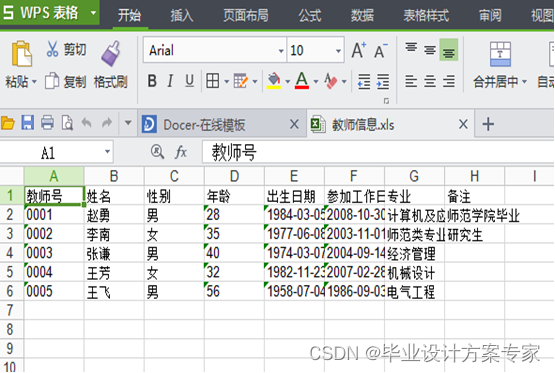Switch to the 插入 (Insert) tab
The image size is (555, 373).
click(x=182, y=15)
